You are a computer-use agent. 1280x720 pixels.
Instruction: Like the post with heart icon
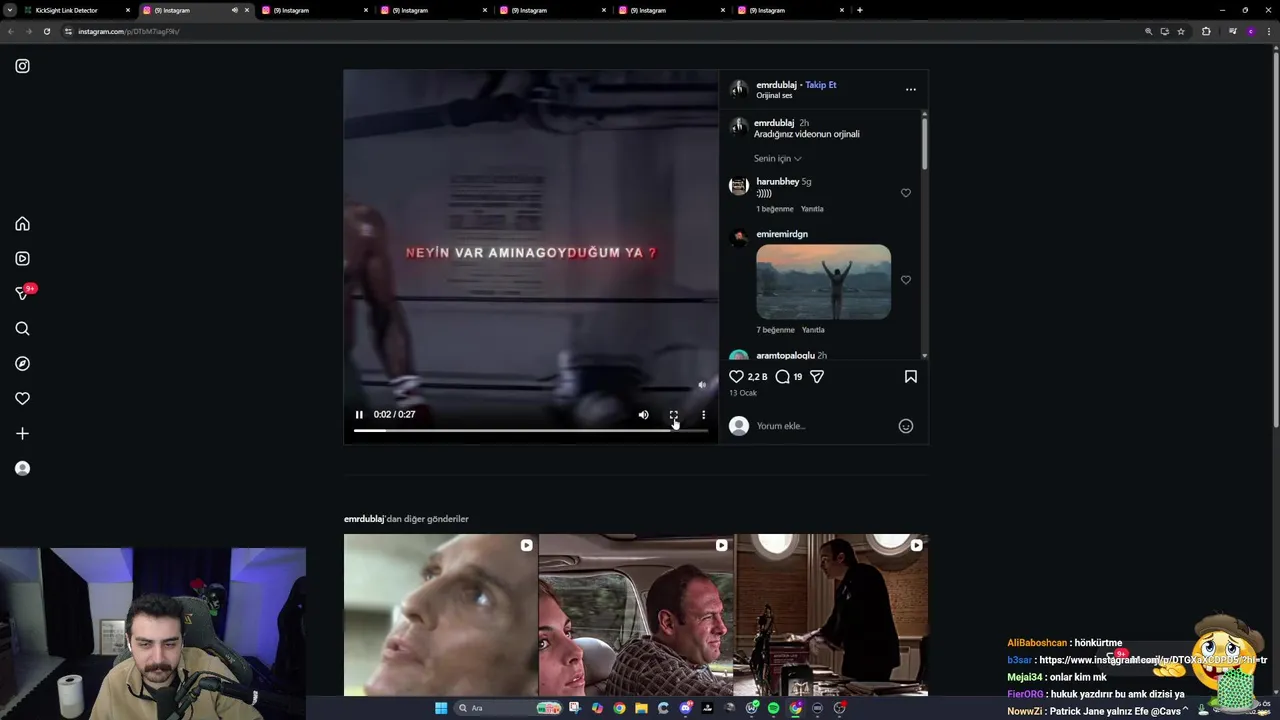coord(736,376)
